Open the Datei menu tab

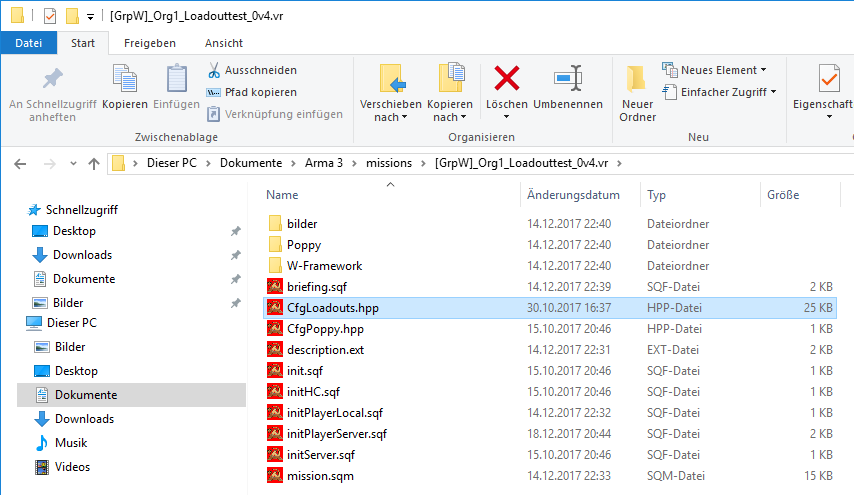coord(28,43)
